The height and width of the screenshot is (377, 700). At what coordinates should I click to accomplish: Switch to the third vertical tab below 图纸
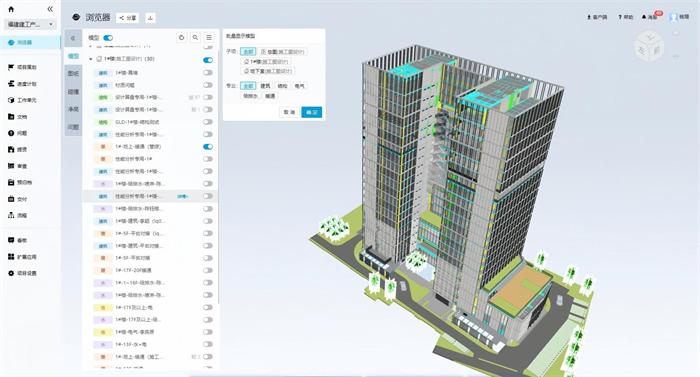(73, 92)
